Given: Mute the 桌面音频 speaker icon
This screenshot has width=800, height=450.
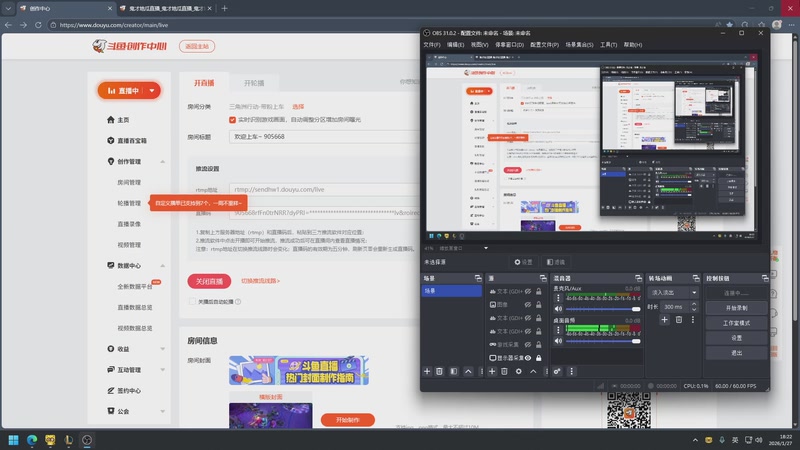Looking at the screenshot, I should (x=558, y=341).
